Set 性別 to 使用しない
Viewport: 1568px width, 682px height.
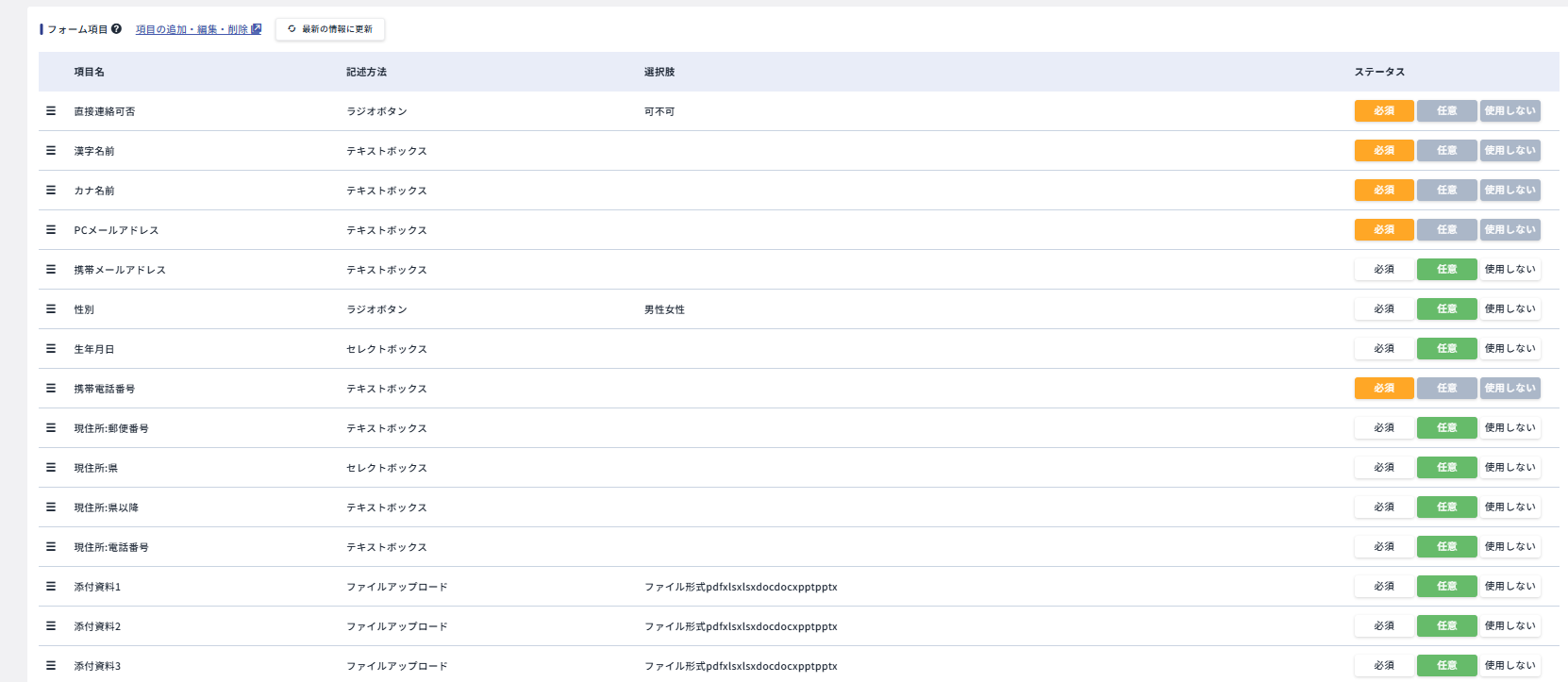[x=1510, y=309]
